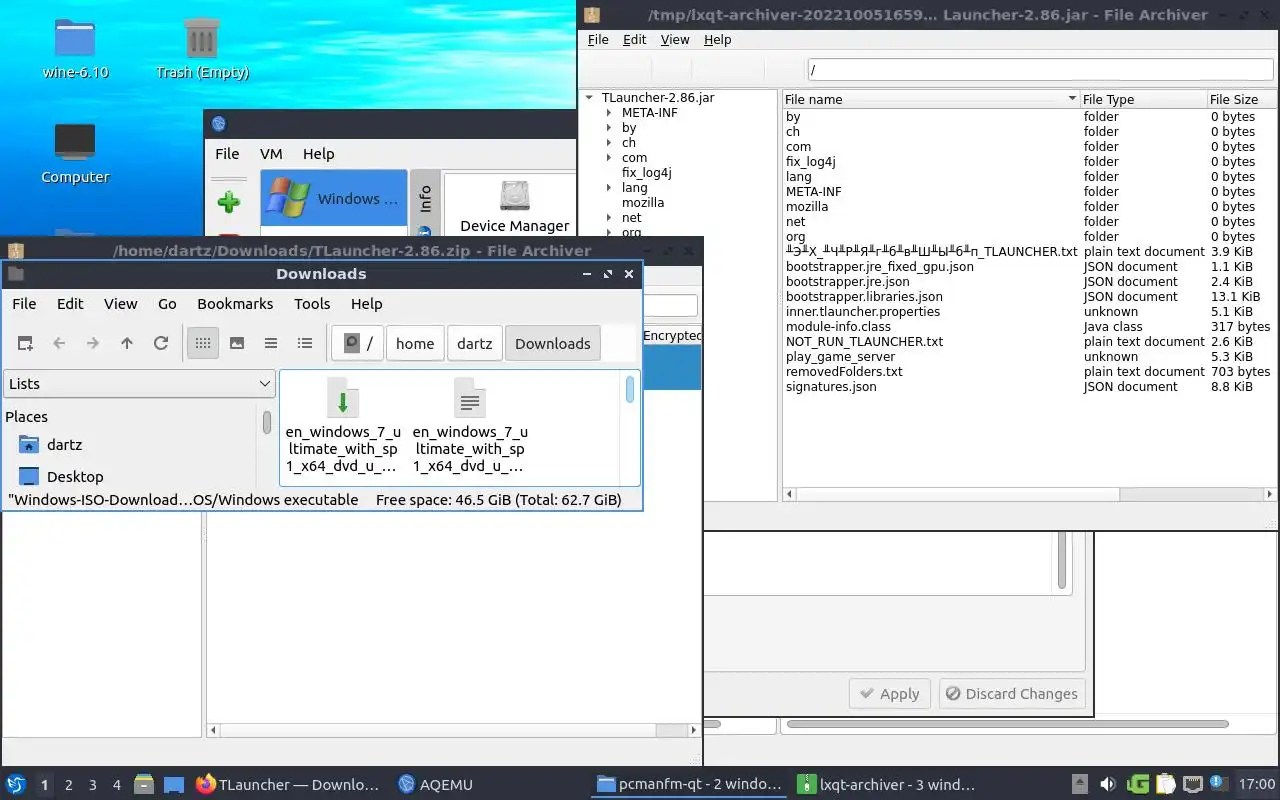1280x800 pixels.
Task: Click the Discard Changes button
Action: 1012,694
